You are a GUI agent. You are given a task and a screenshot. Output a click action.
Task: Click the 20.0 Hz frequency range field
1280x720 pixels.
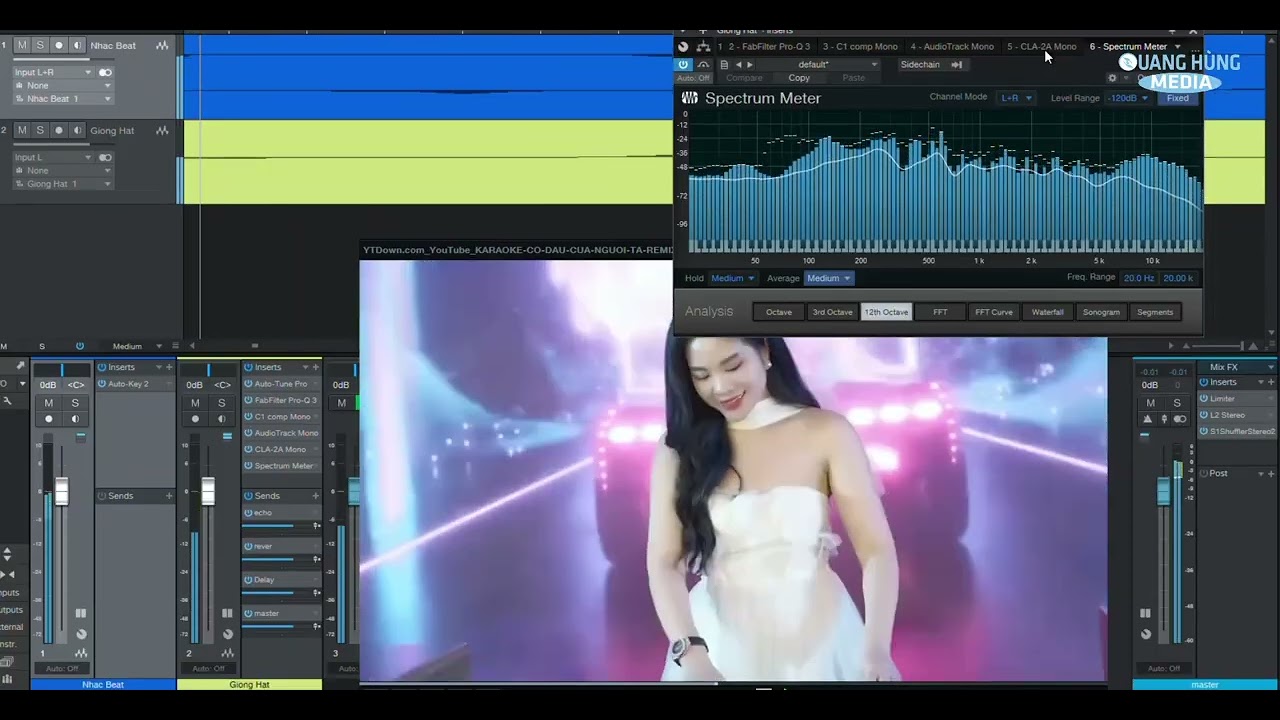tap(1138, 278)
